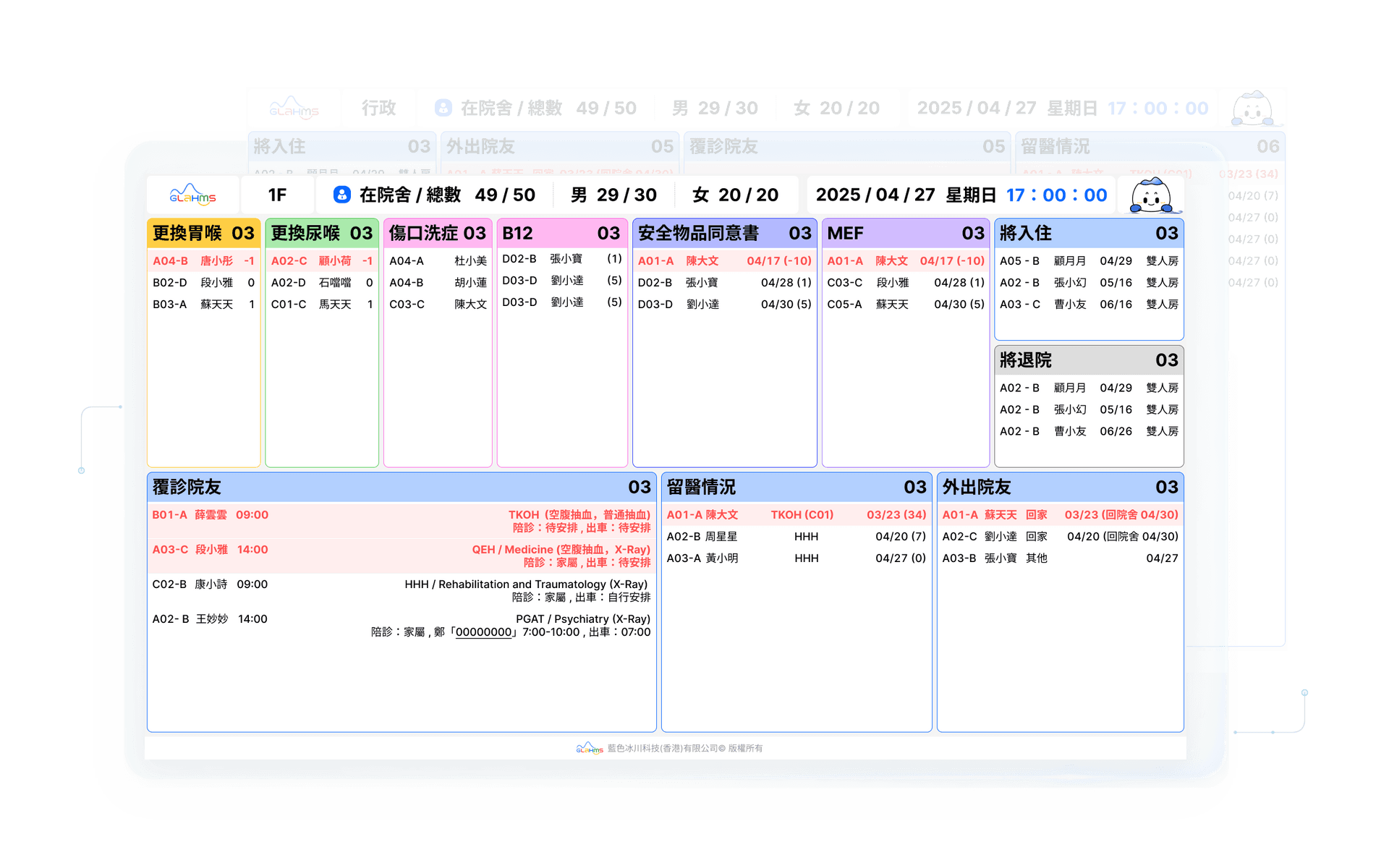Click the small GLAHMS logo in footer

590,748
